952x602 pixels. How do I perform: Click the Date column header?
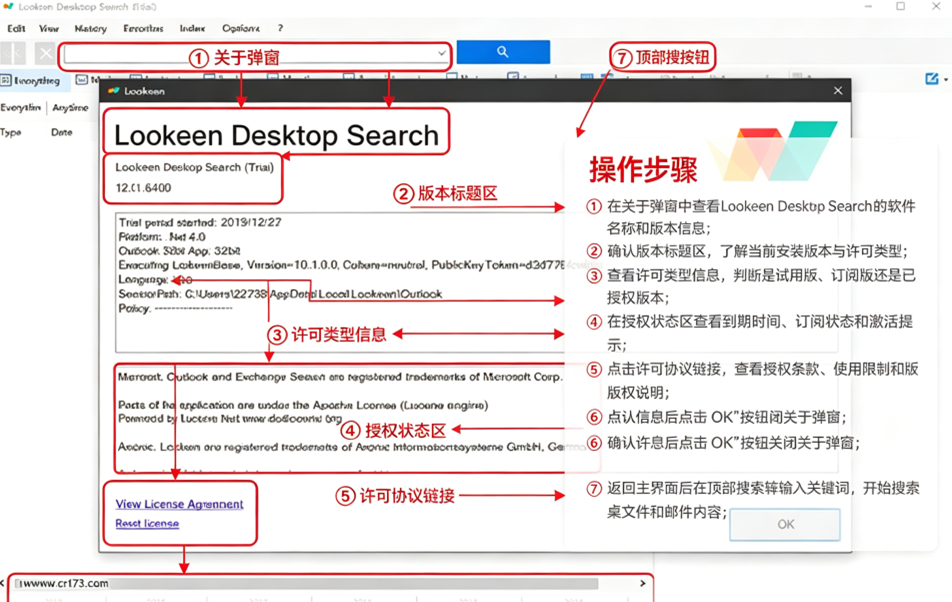click(62, 132)
